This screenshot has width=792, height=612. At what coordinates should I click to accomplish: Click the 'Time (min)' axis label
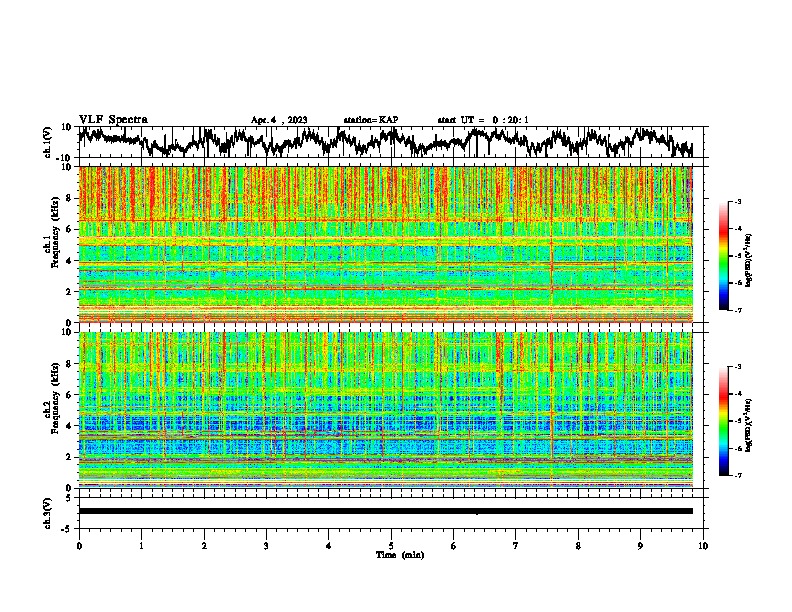pyautogui.click(x=400, y=555)
